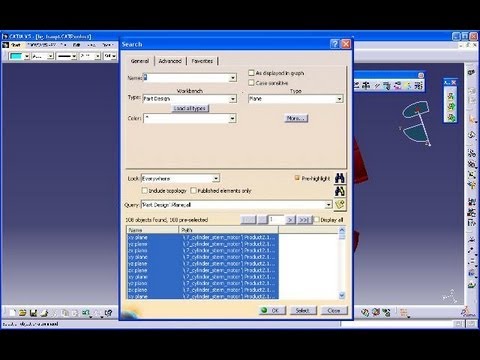Click the Select arrow icon in right toolbar

[x=472, y=119]
